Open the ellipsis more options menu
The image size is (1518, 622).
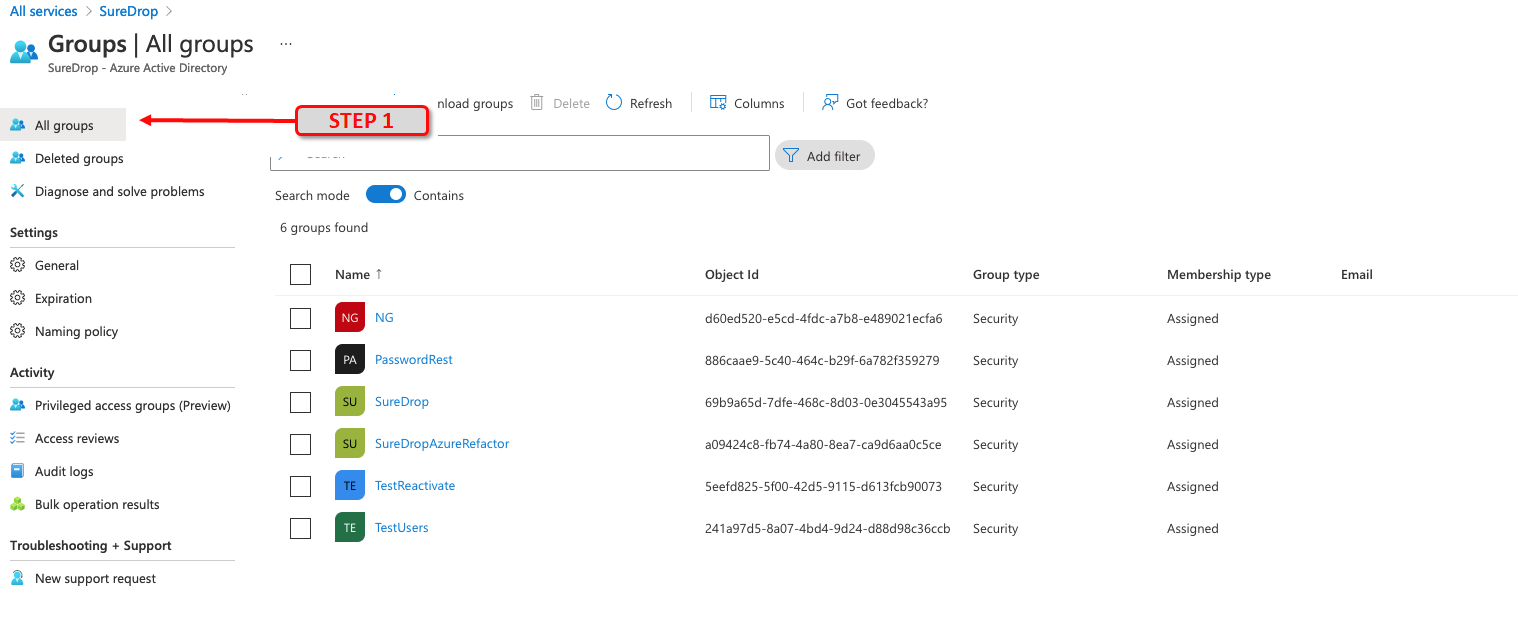tap(286, 44)
